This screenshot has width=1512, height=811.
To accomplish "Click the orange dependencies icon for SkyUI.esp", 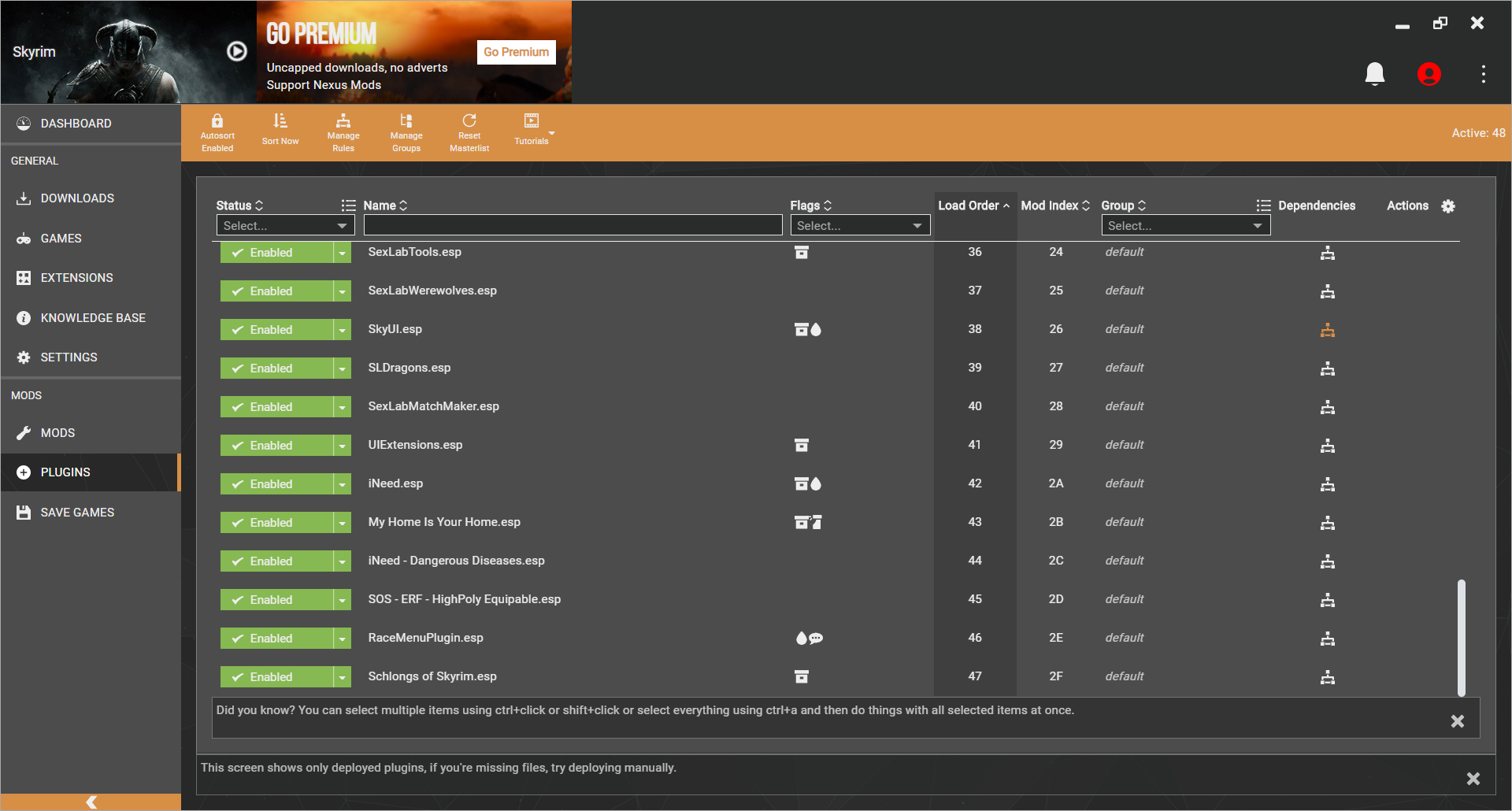I will [x=1328, y=330].
